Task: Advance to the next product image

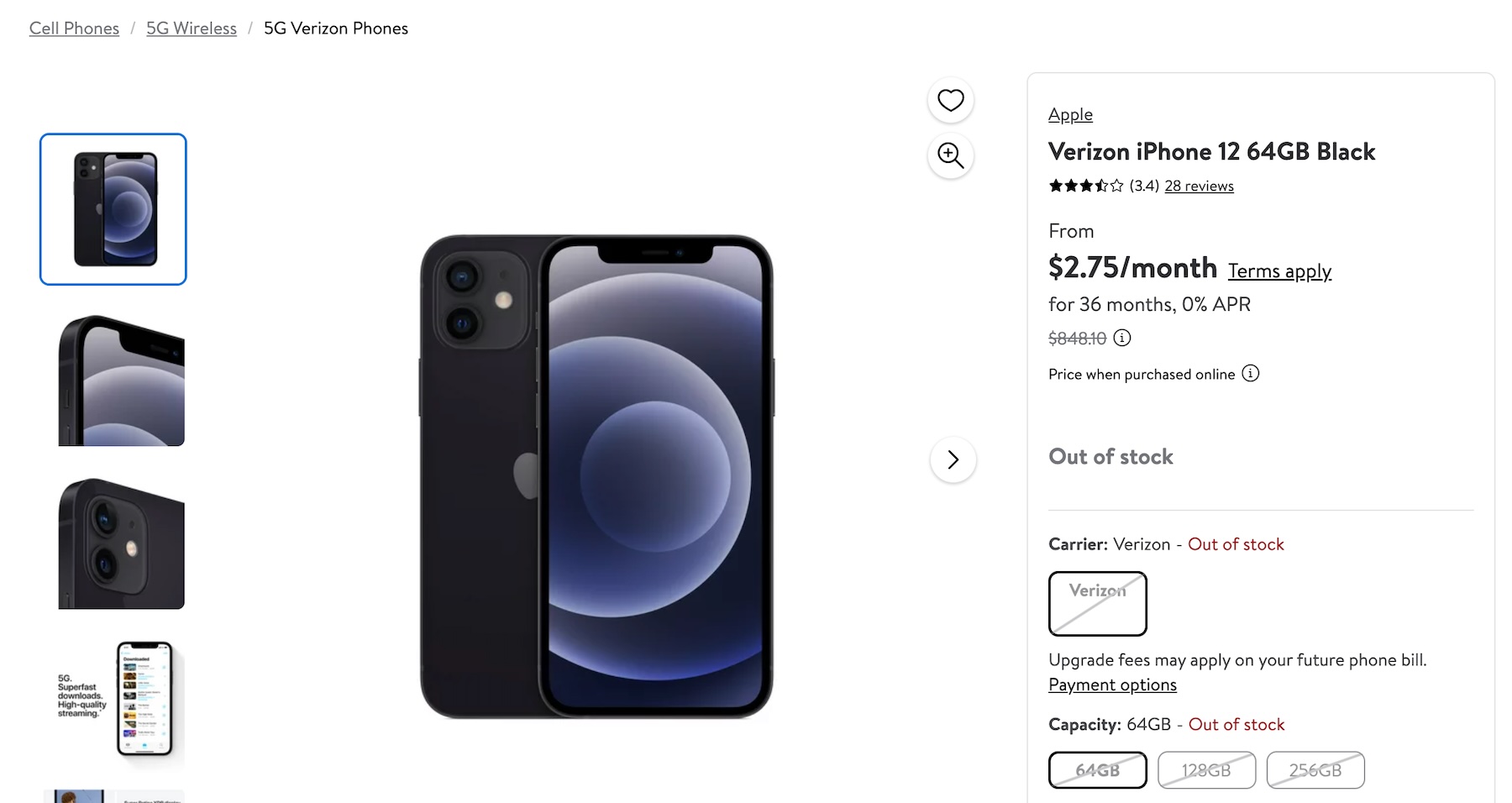Action: click(952, 460)
